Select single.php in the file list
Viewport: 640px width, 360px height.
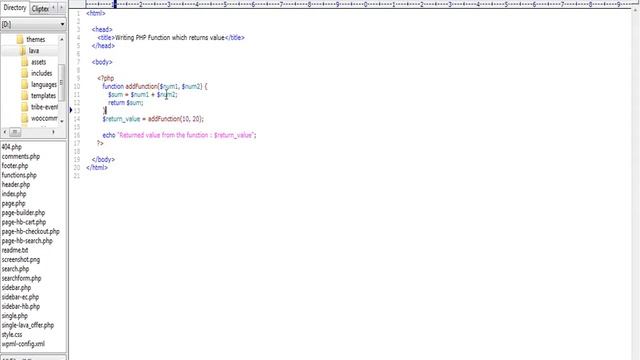15,316
